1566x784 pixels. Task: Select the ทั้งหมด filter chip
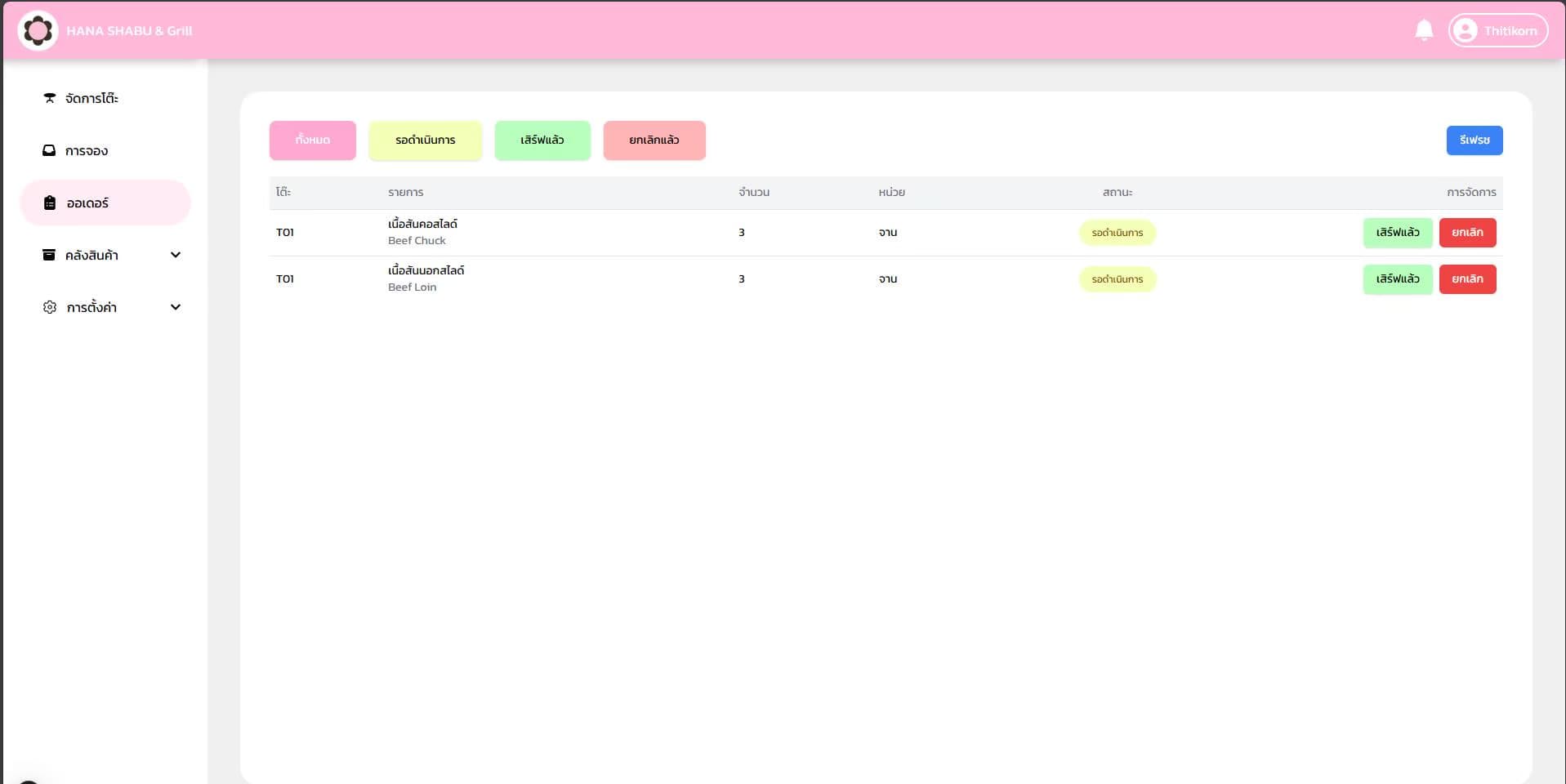coord(312,140)
